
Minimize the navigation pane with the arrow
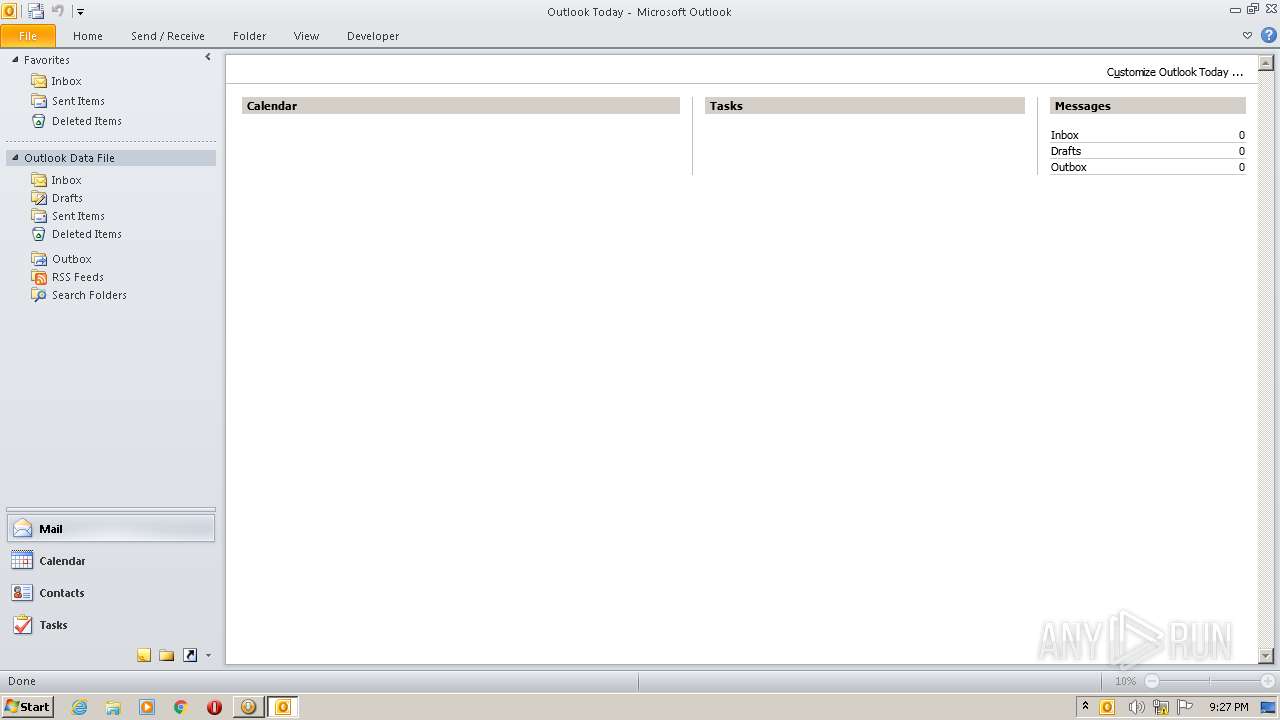[208, 57]
